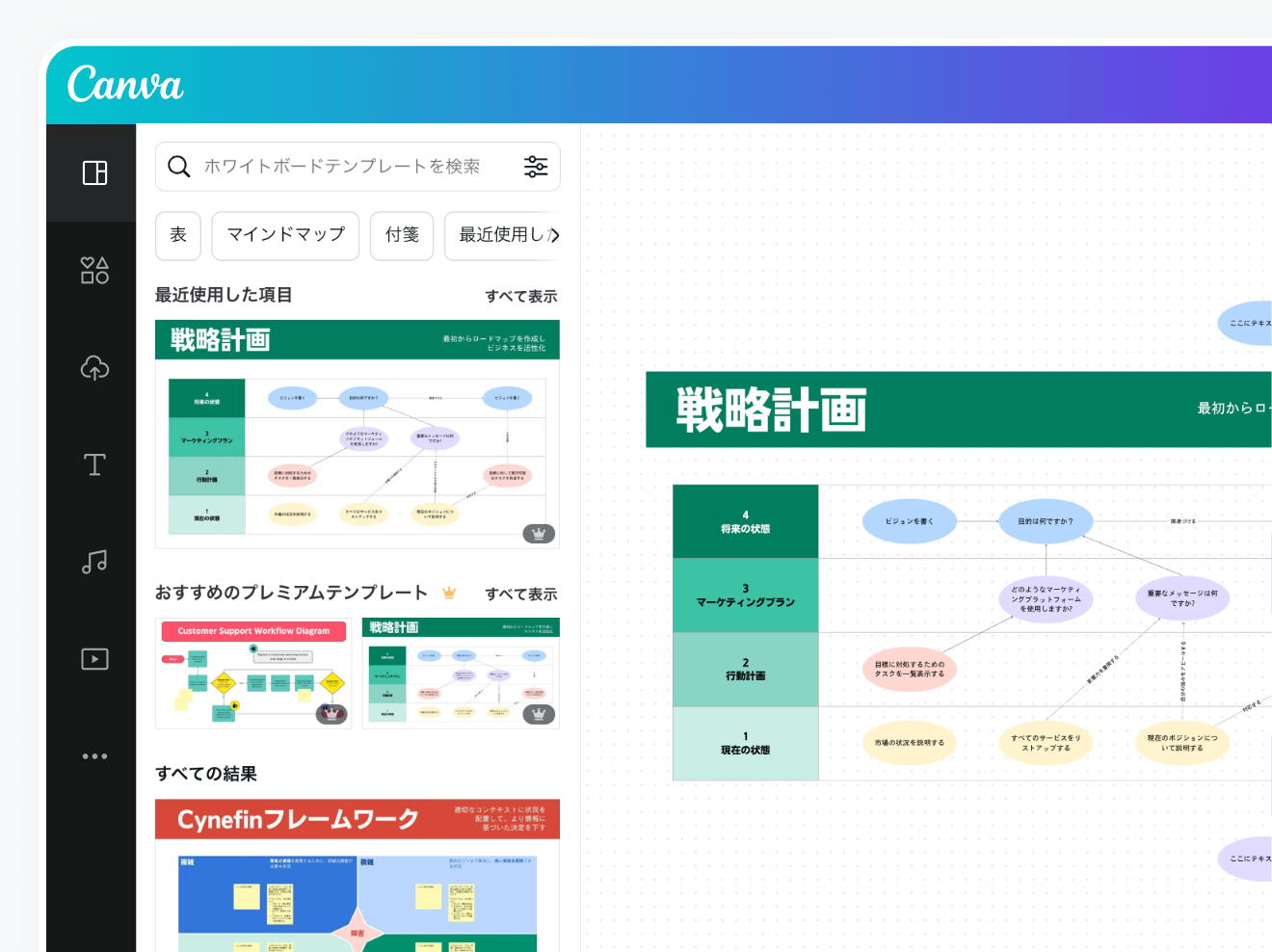Open search filter options with the sliders icon
This screenshot has height=952, width=1272.
coord(536,166)
